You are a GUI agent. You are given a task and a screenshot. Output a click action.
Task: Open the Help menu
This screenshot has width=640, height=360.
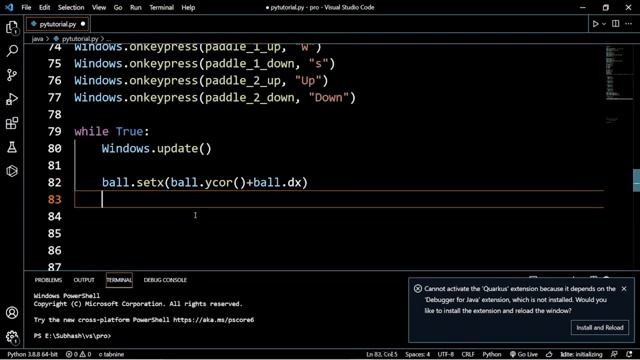point(188,7)
